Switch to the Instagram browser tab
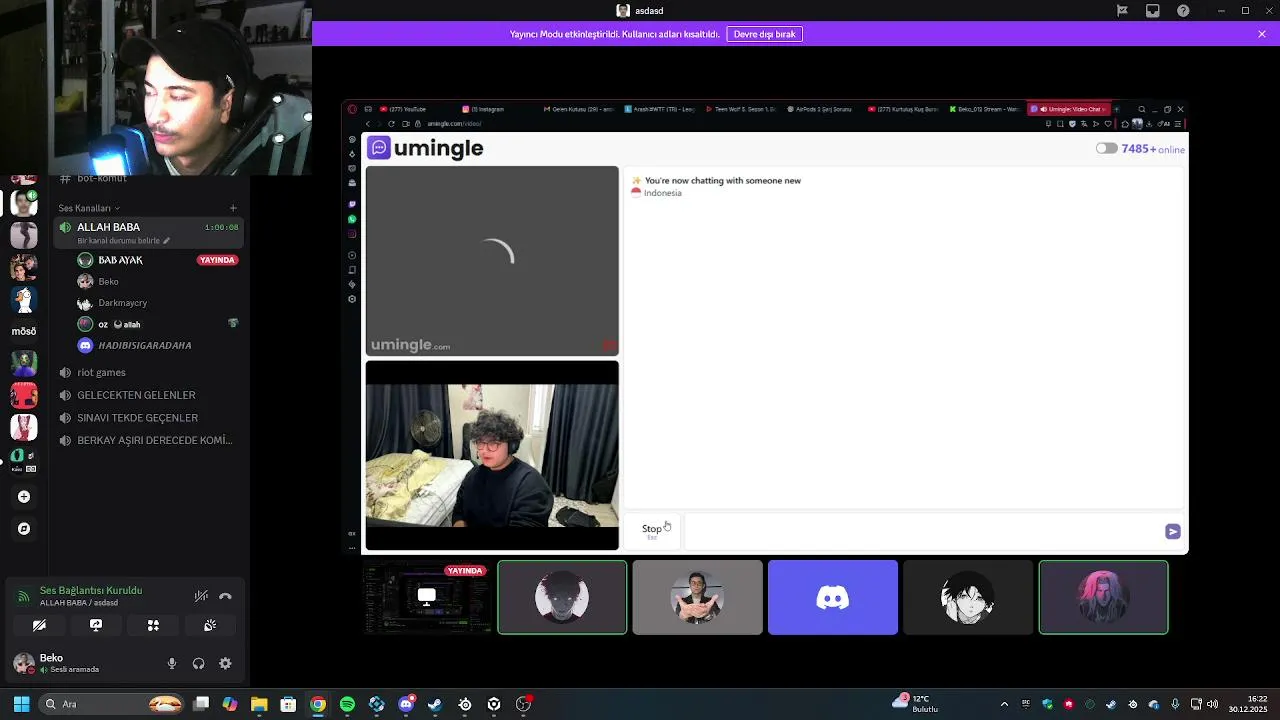Screen dimensions: 1280x720 pyautogui.click(x=498, y=109)
